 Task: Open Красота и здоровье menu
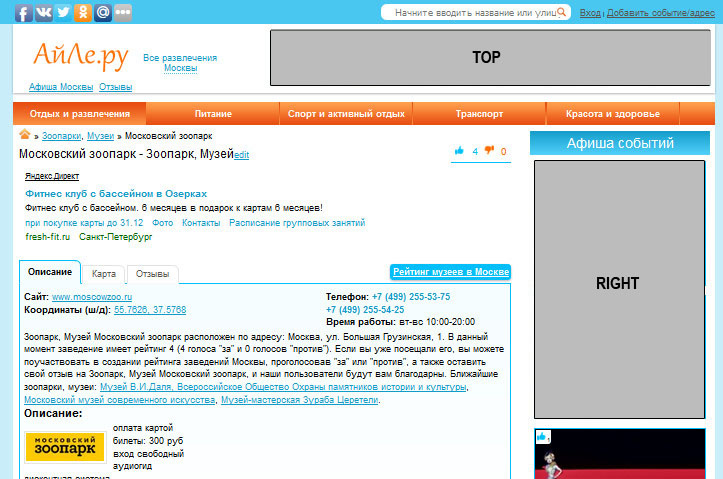coord(613,114)
